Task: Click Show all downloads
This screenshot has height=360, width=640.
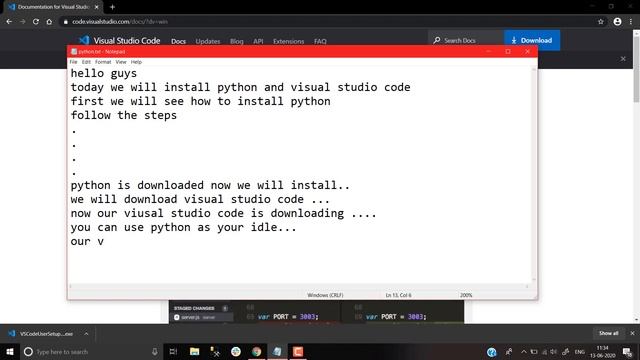Action: [608, 333]
